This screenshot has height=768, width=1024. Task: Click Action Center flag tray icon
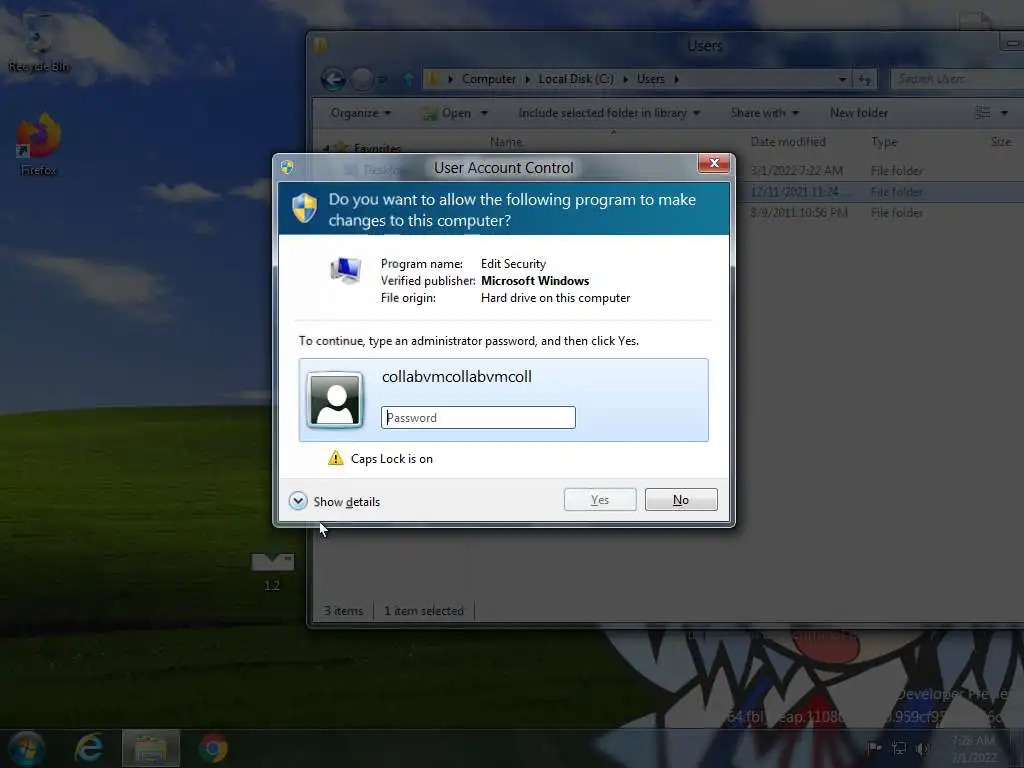874,748
